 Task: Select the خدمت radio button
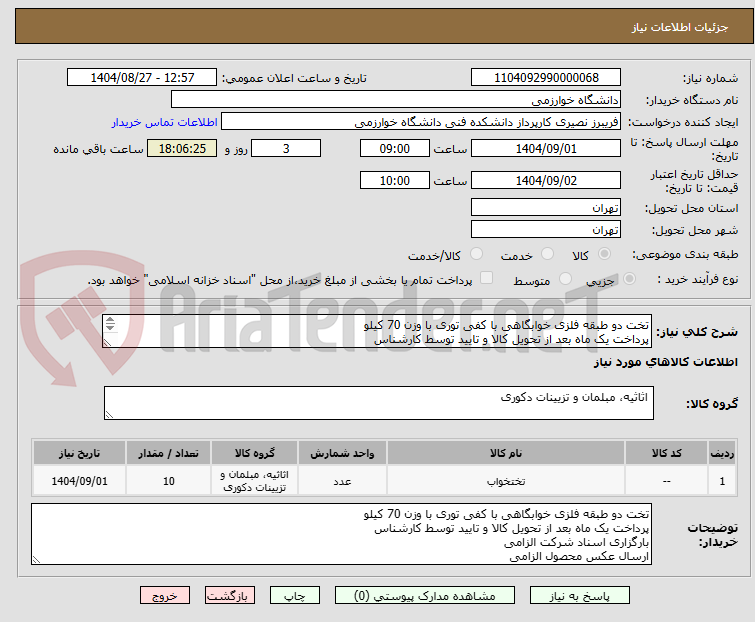coord(547,254)
